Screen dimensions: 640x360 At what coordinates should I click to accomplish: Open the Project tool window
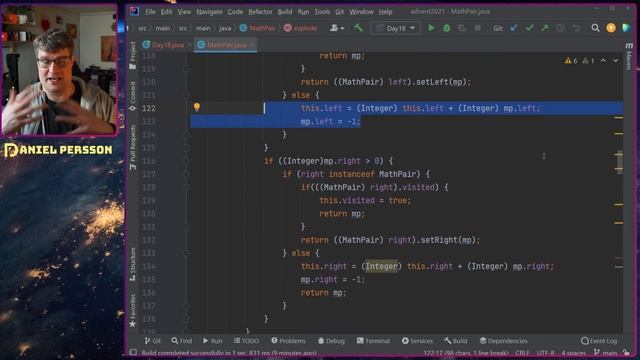click(x=133, y=56)
